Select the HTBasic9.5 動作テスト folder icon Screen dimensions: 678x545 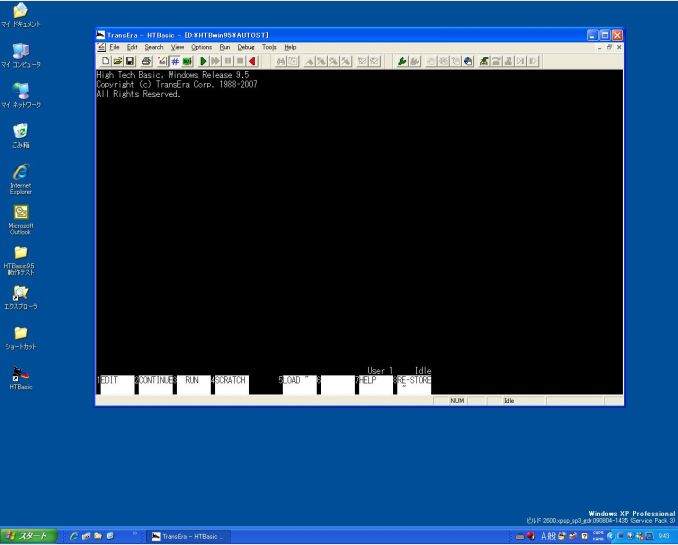tap(20, 260)
